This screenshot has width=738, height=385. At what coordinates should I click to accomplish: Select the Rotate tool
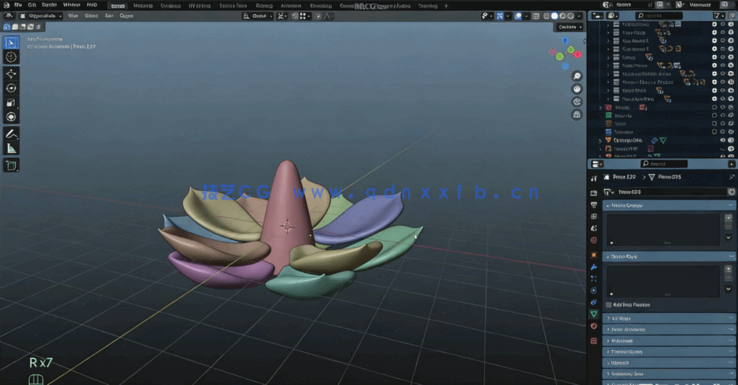(x=11, y=88)
